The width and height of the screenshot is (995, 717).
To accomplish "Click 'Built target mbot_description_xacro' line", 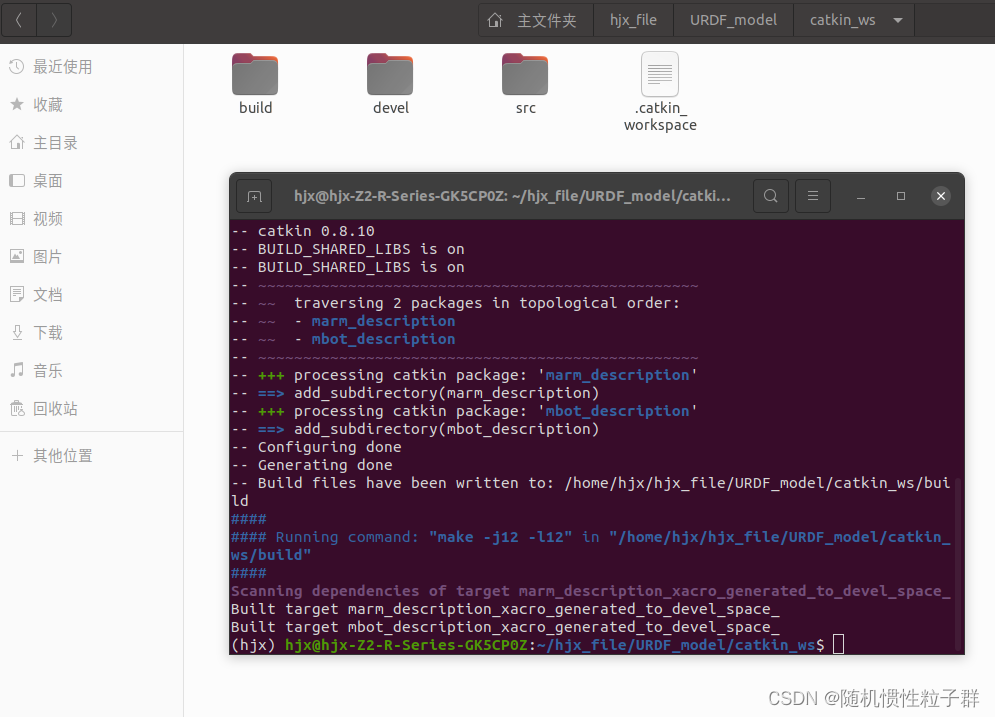I will [x=505, y=627].
